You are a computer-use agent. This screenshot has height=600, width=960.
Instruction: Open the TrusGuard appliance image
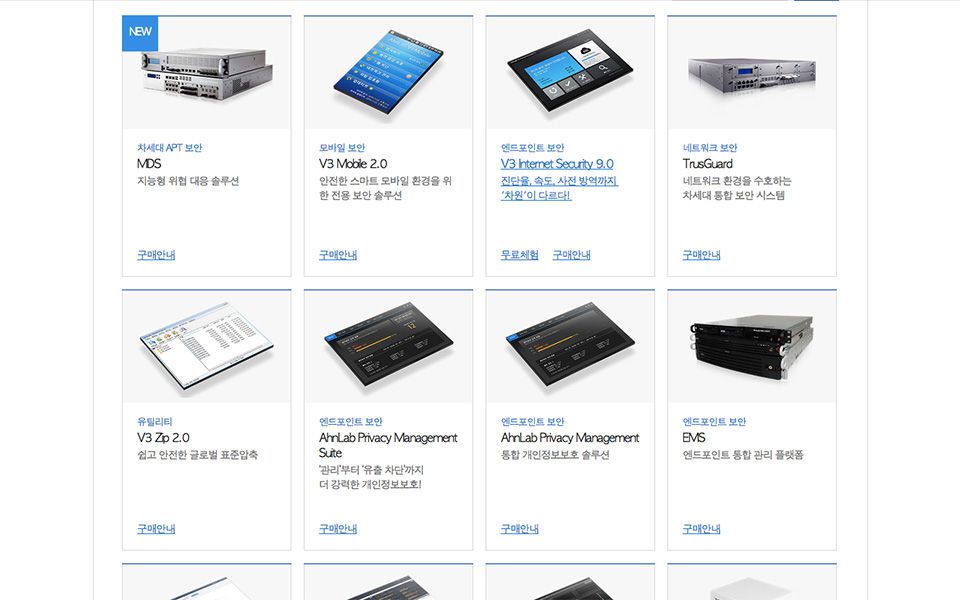coord(752,73)
